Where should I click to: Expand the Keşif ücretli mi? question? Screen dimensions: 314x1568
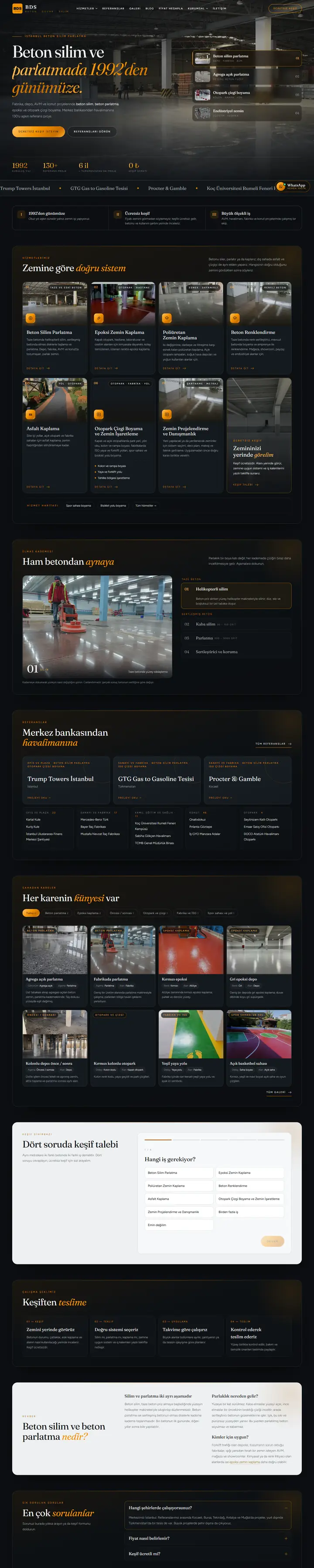[208, 1553]
